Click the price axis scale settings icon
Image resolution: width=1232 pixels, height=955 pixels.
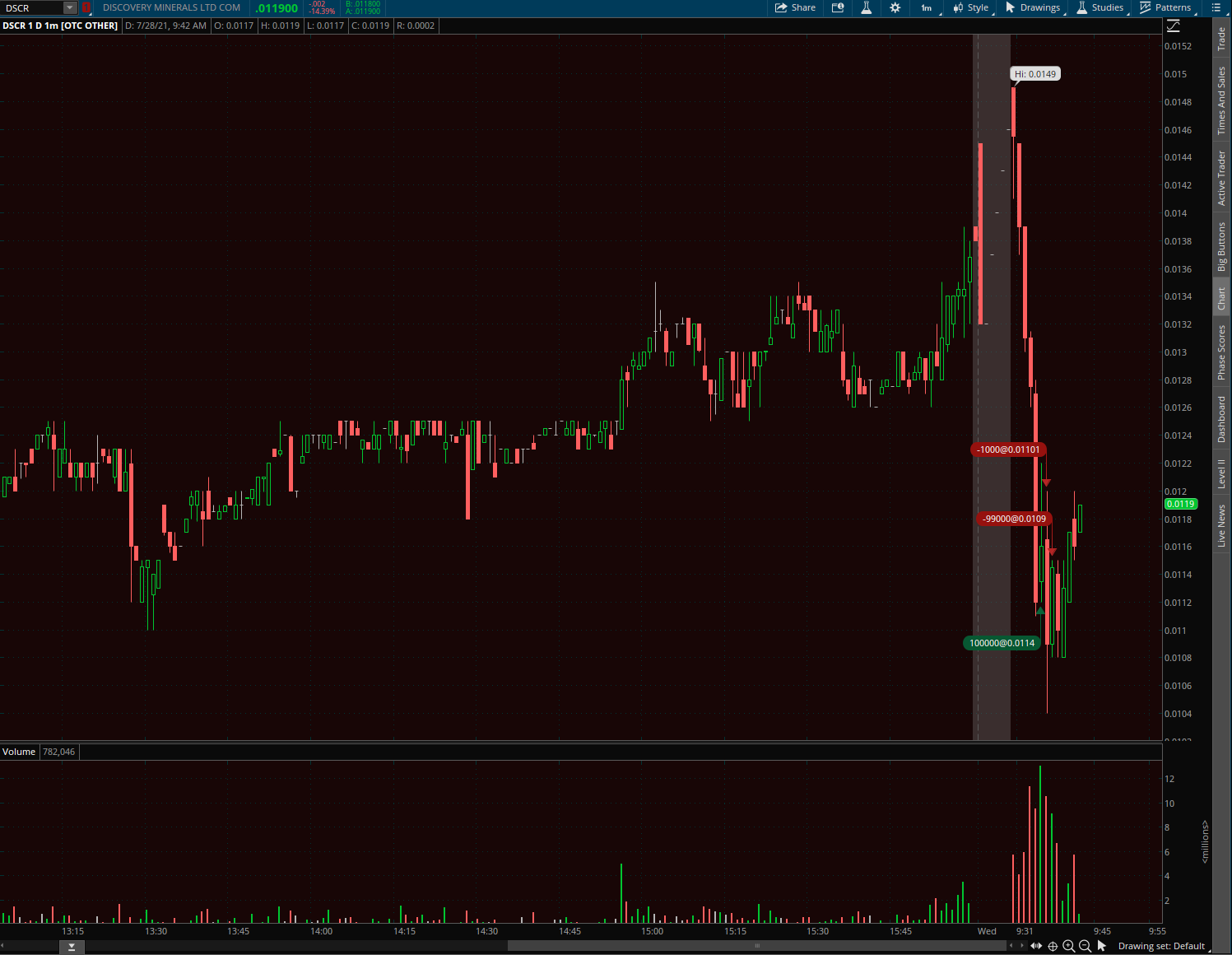1173,26
